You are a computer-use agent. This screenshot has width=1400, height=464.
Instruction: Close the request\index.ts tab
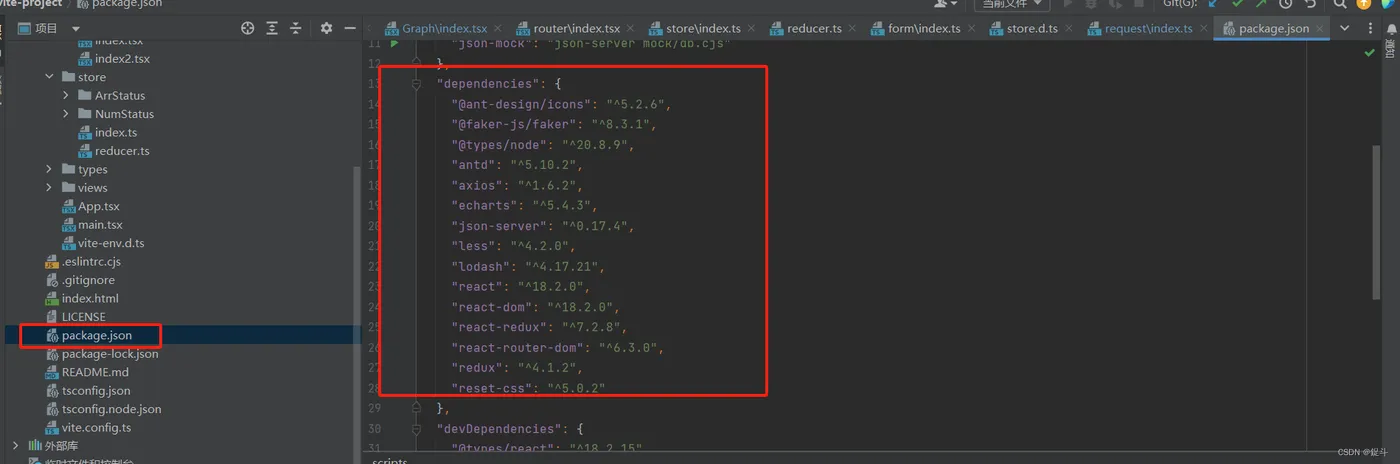pos(1202,28)
